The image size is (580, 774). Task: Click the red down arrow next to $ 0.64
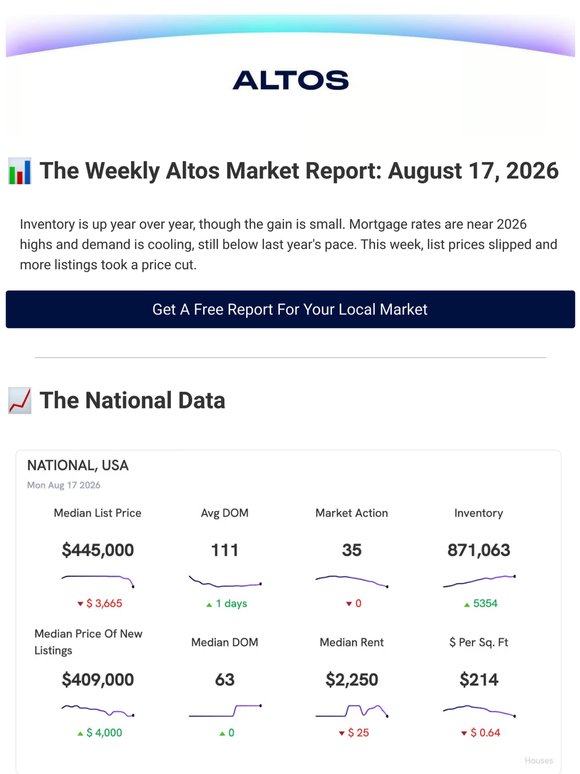tap(464, 733)
